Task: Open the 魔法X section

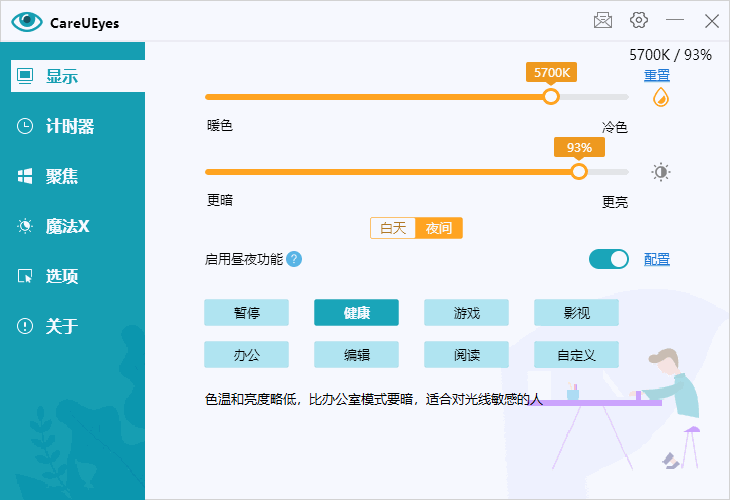Action: (x=67, y=226)
